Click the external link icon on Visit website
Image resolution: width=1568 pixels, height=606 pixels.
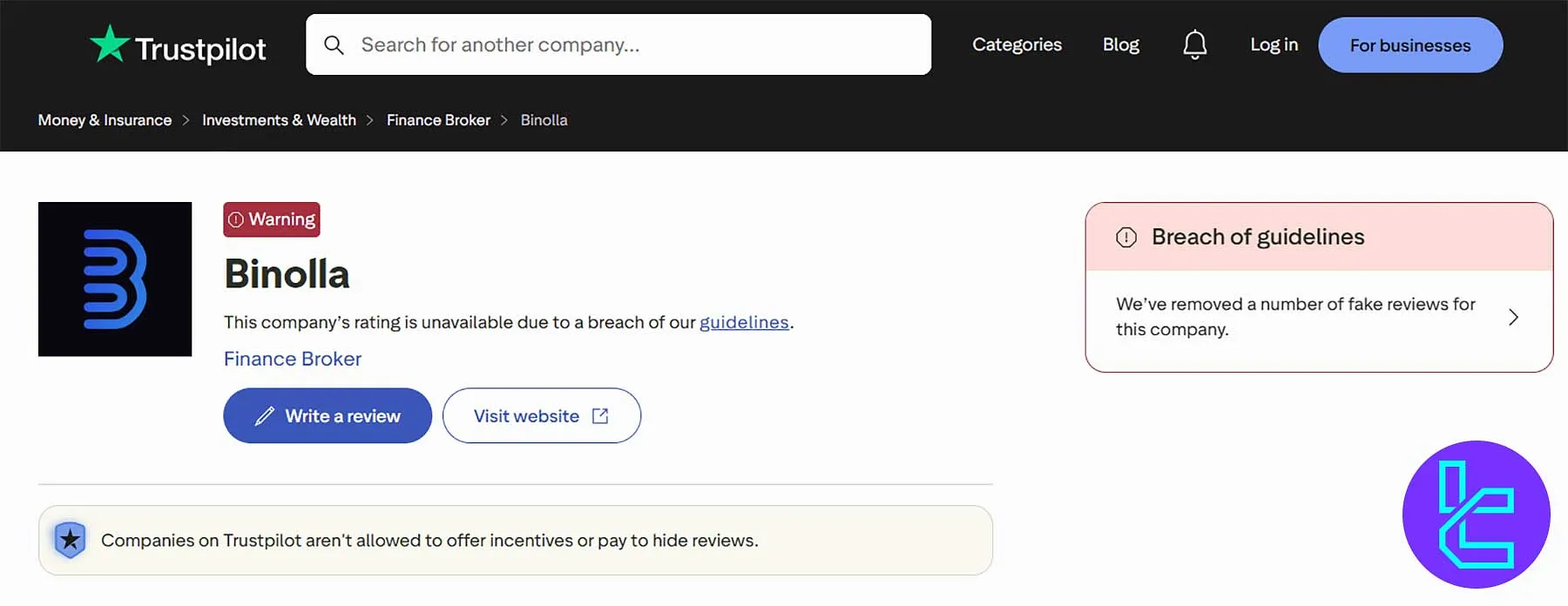(600, 415)
